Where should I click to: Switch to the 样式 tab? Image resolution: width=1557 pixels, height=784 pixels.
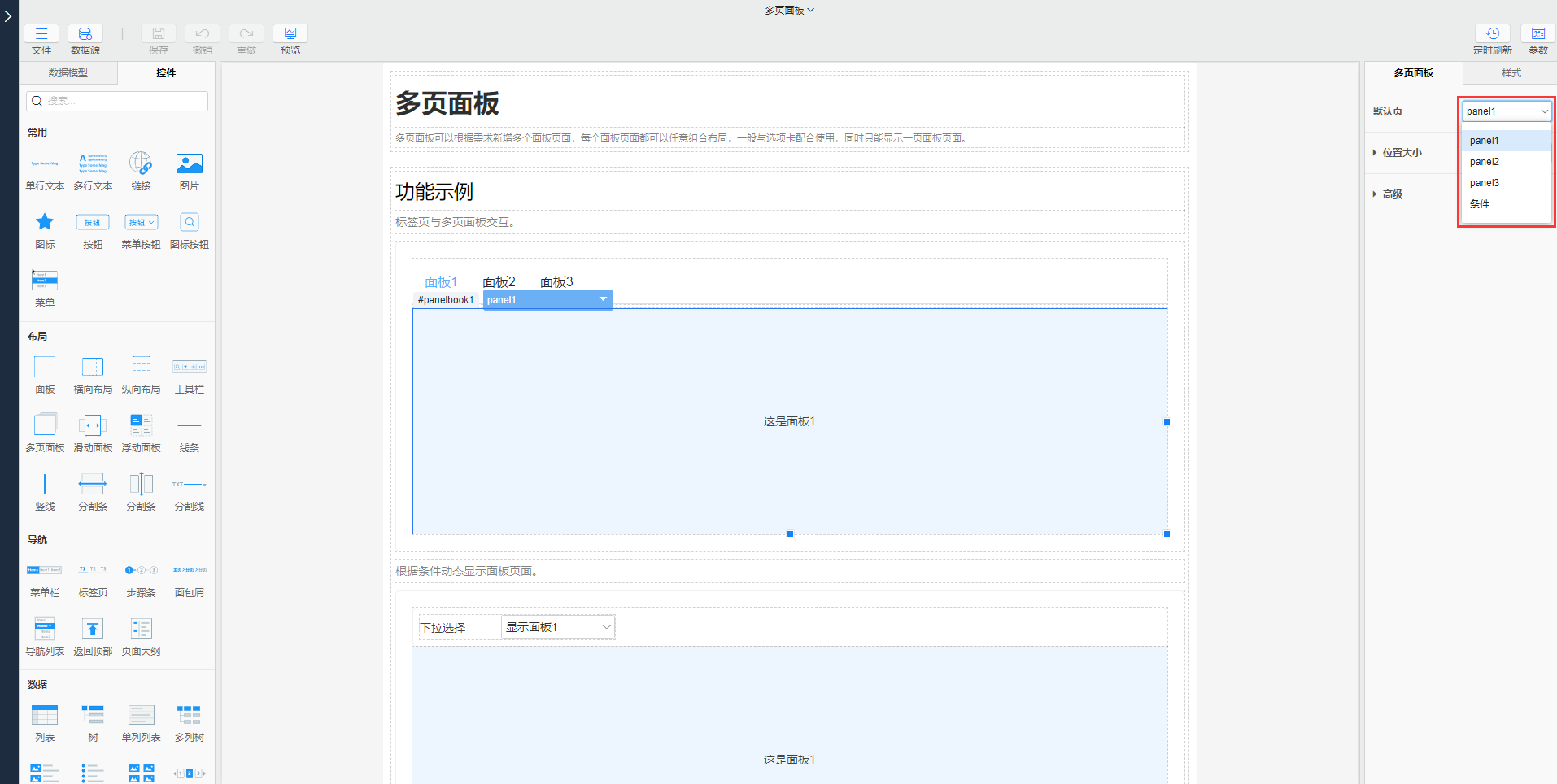(x=1510, y=73)
